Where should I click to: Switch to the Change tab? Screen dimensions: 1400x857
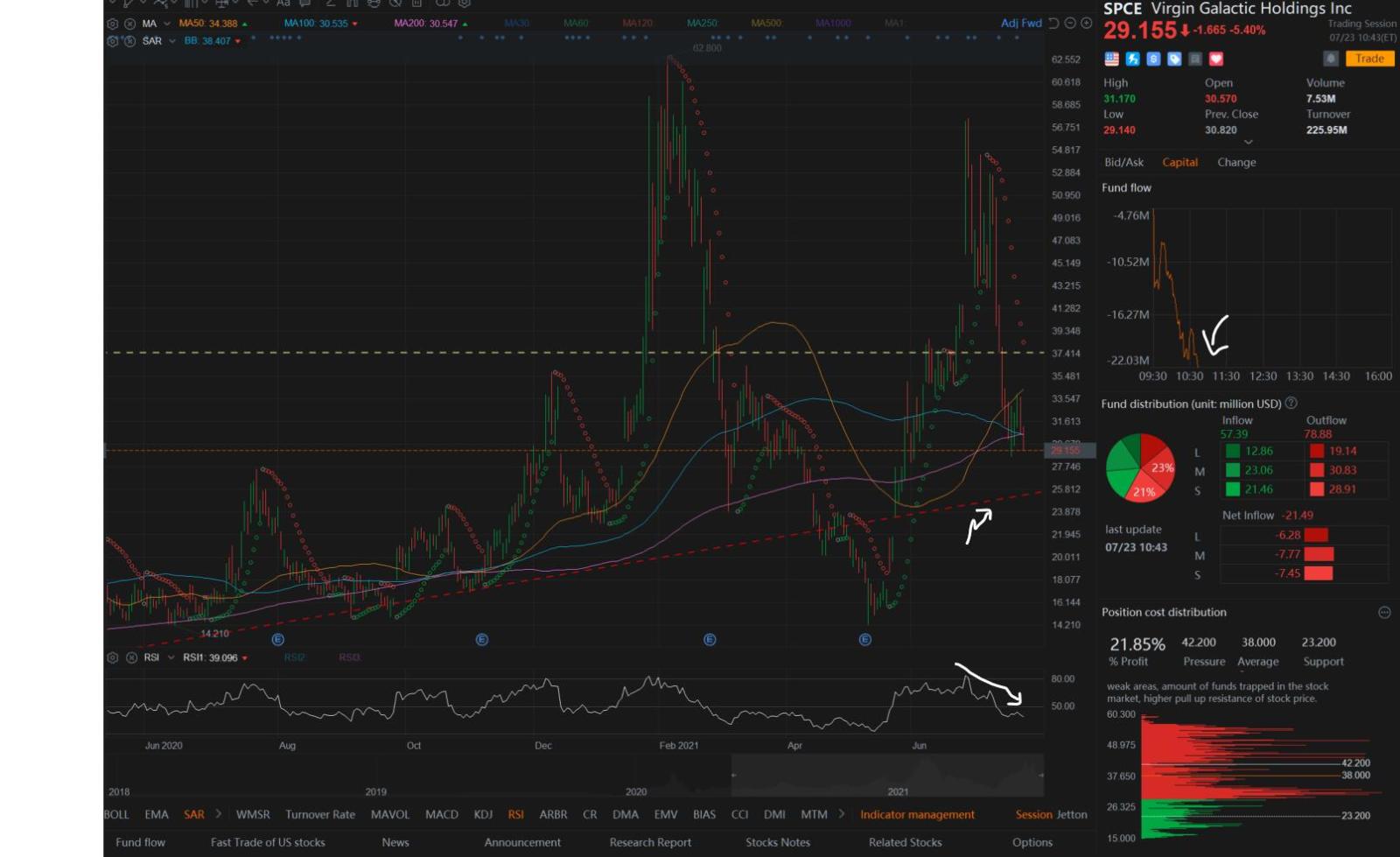pos(1236,162)
